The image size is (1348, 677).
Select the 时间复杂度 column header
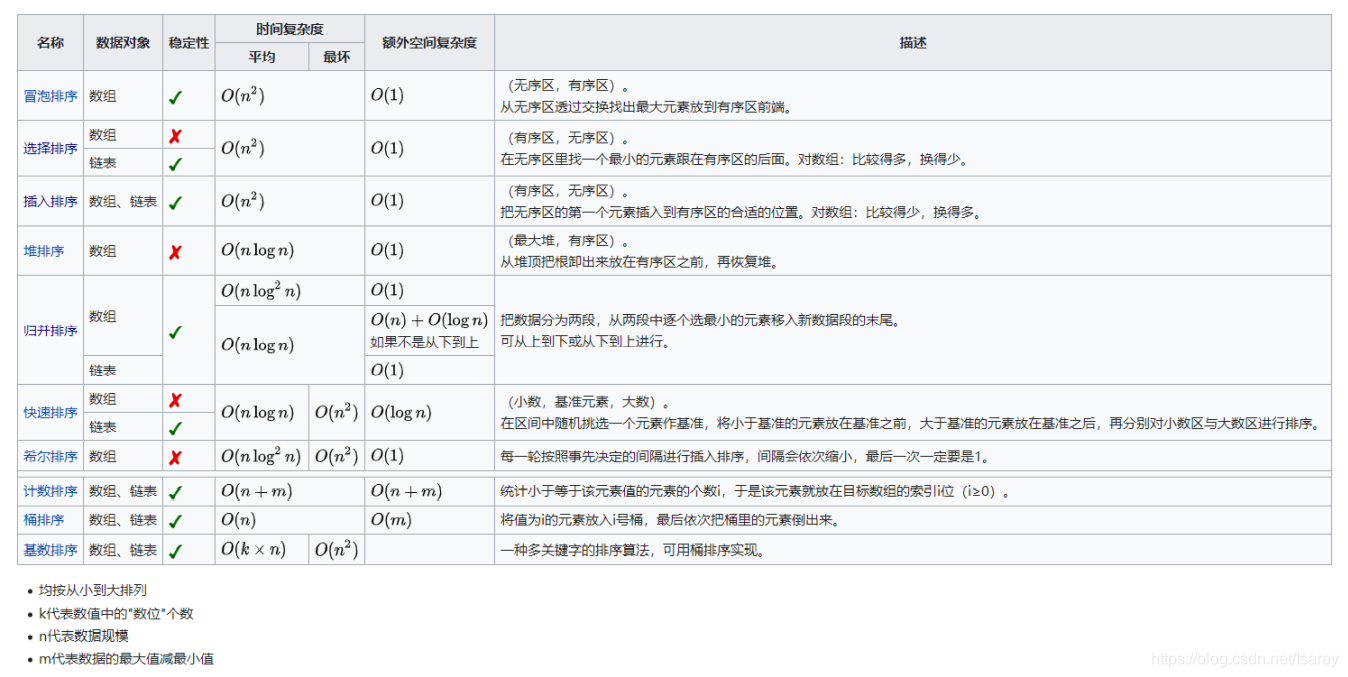point(289,27)
